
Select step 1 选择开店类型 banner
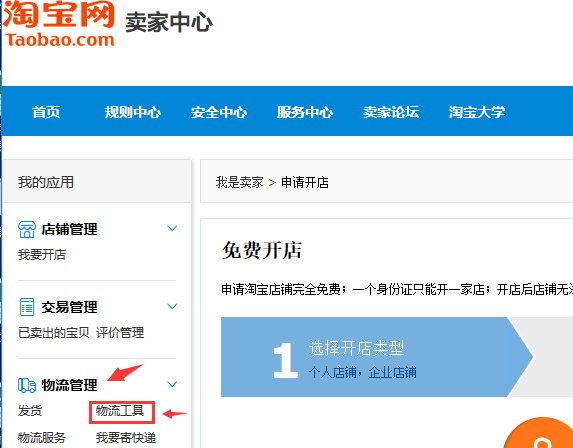click(x=376, y=357)
